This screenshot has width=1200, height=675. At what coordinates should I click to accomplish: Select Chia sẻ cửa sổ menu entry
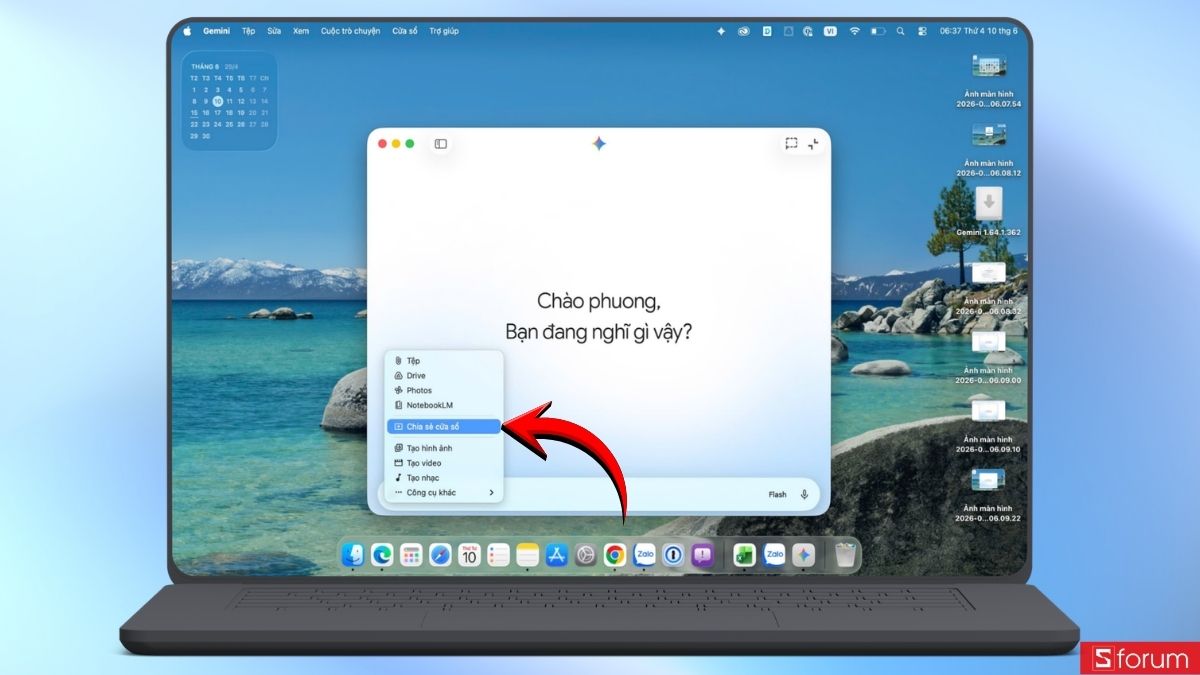(x=444, y=427)
